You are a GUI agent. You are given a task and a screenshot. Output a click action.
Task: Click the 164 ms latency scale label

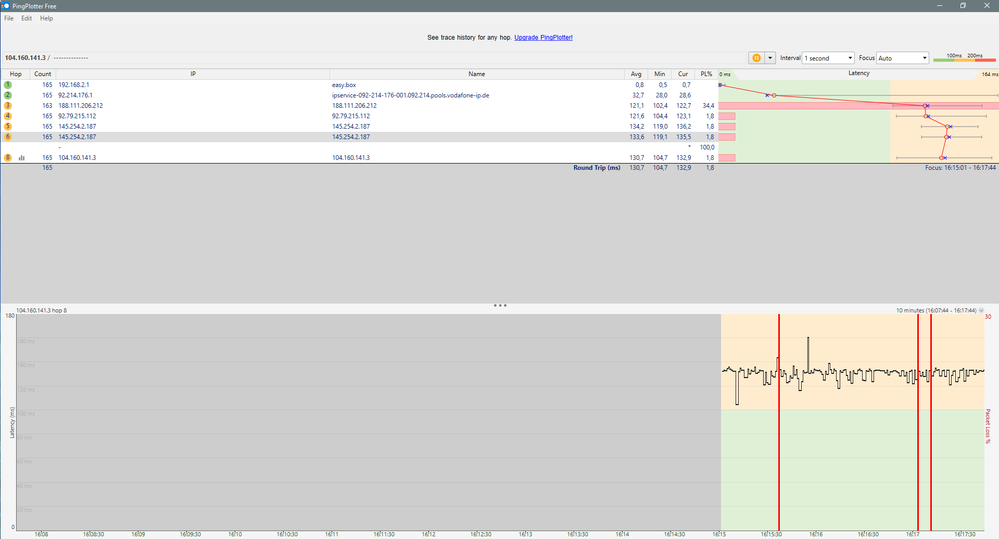(x=989, y=75)
